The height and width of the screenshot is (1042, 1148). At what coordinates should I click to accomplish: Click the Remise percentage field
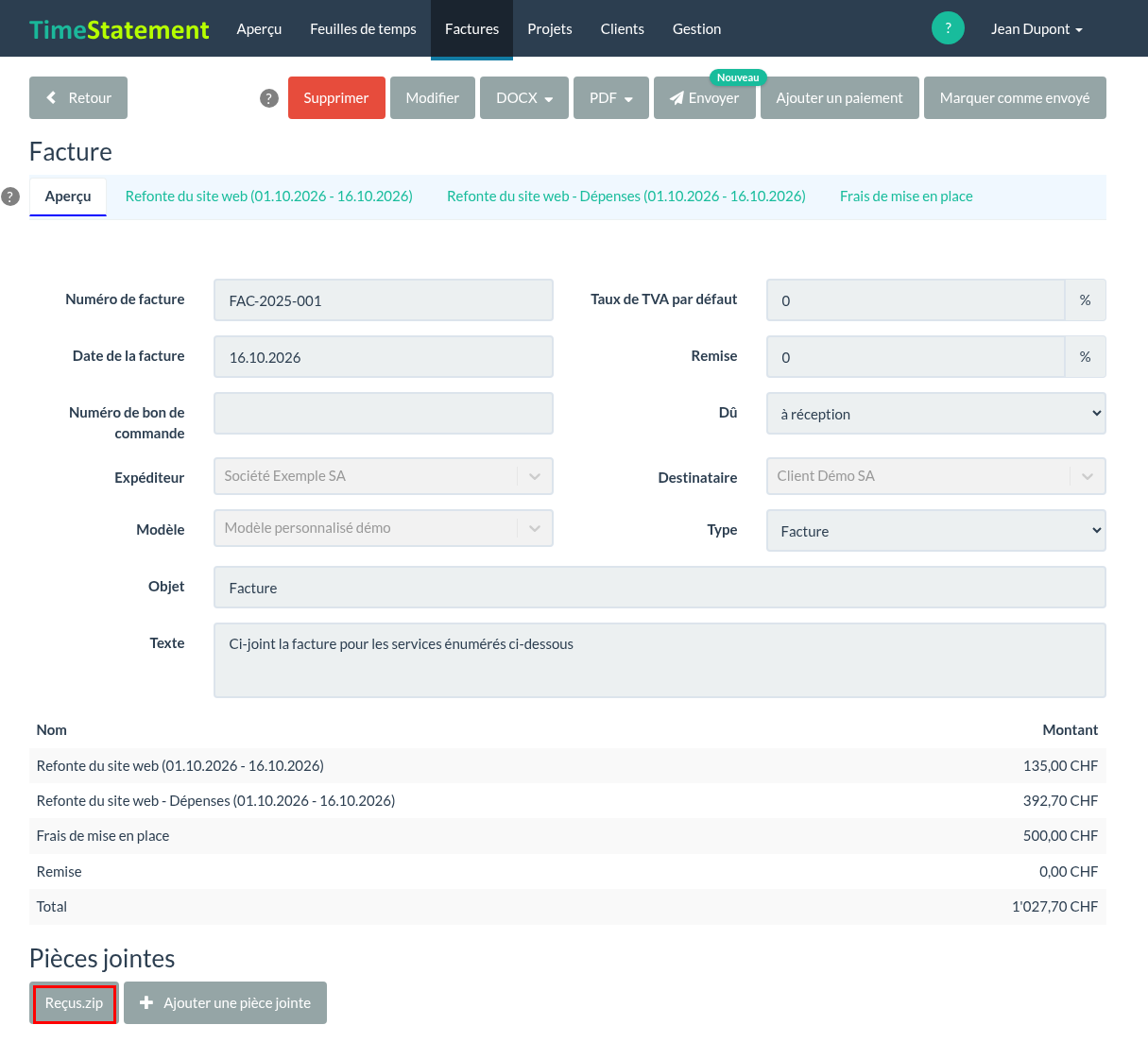coord(916,357)
